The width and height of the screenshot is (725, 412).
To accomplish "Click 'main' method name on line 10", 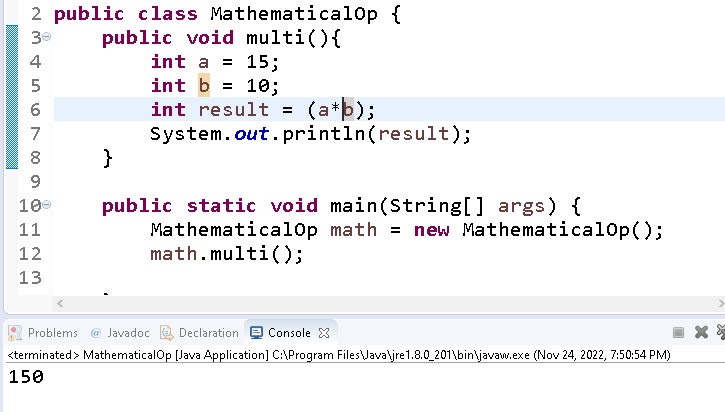I will [x=354, y=205].
